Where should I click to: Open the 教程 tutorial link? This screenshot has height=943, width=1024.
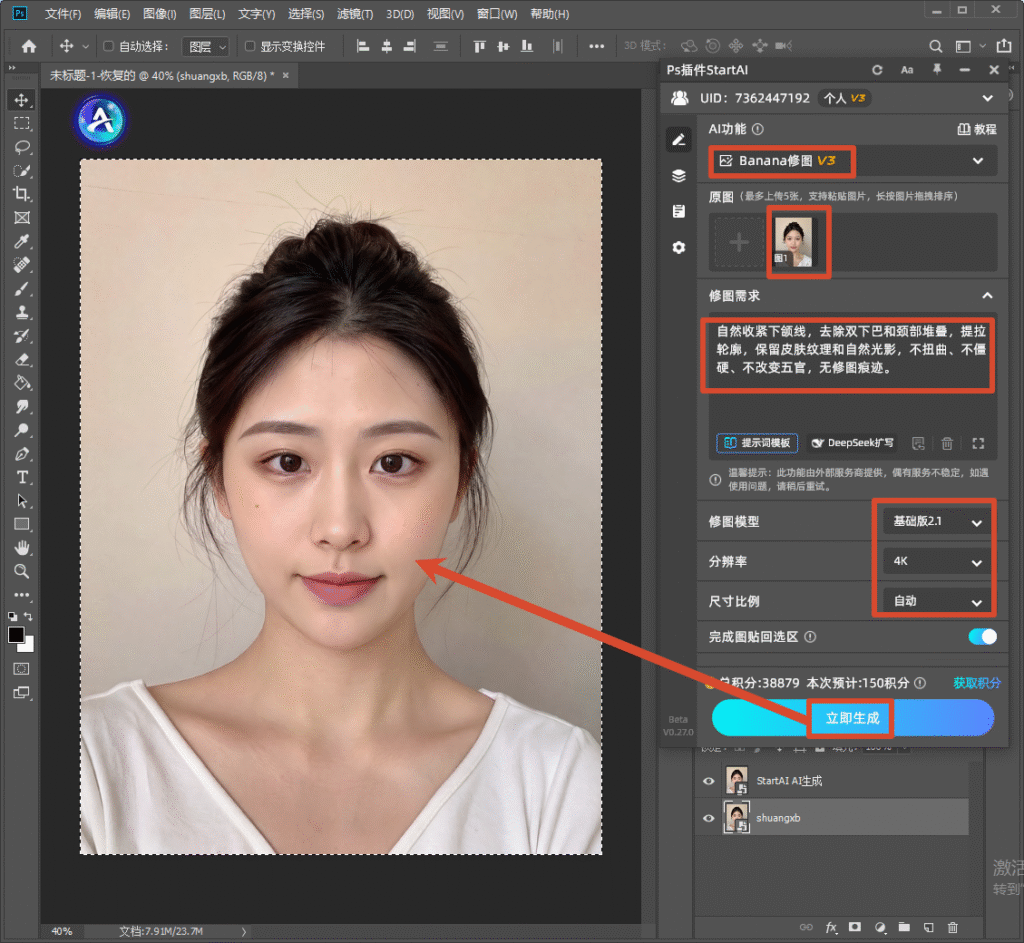(x=977, y=129)
